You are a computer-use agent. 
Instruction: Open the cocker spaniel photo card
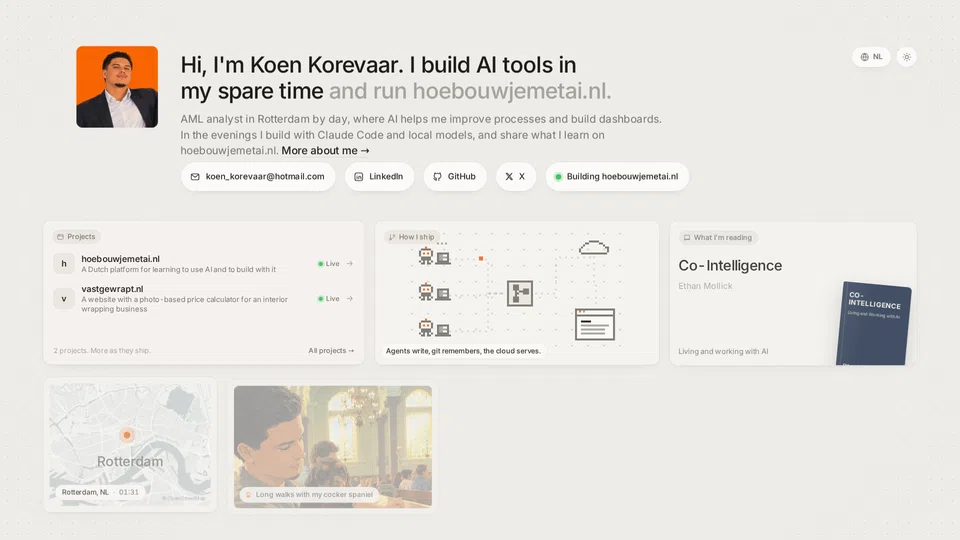(x=333, y=447)
